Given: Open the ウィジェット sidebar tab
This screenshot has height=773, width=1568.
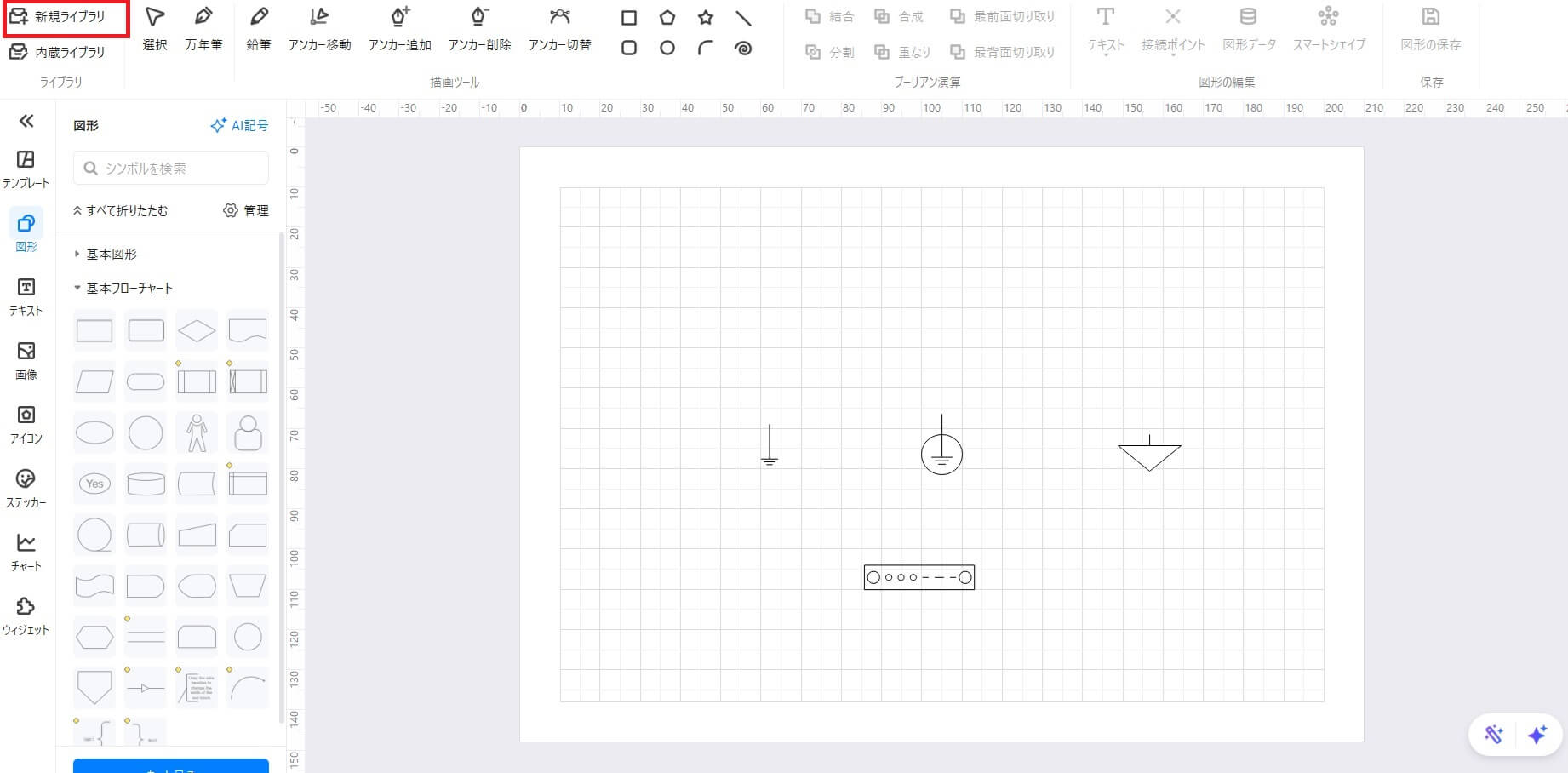Looking at the screenshot, I should click(26, 616).
